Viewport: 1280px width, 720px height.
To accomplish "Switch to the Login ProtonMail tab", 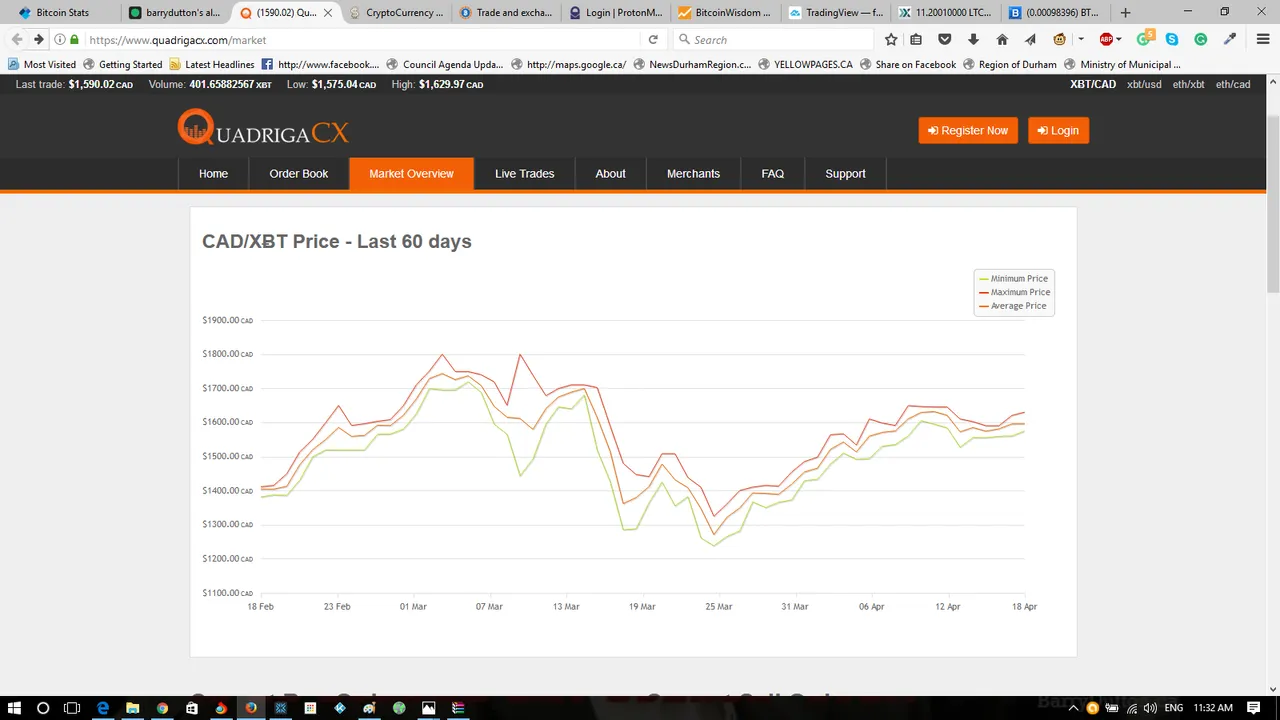I will (616, 13).
